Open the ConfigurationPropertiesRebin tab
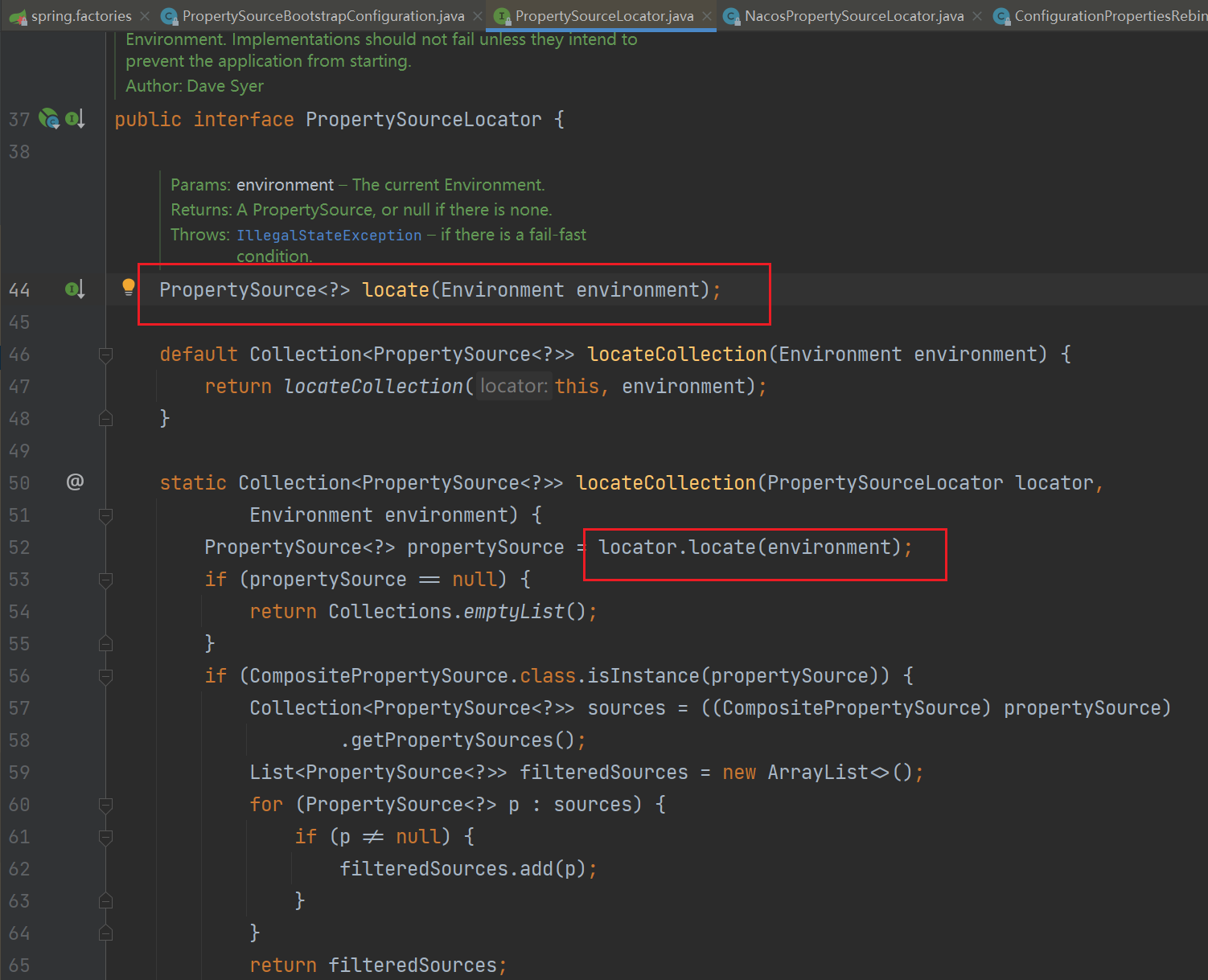1208x980 pixels. click(x=1110, y=16)
